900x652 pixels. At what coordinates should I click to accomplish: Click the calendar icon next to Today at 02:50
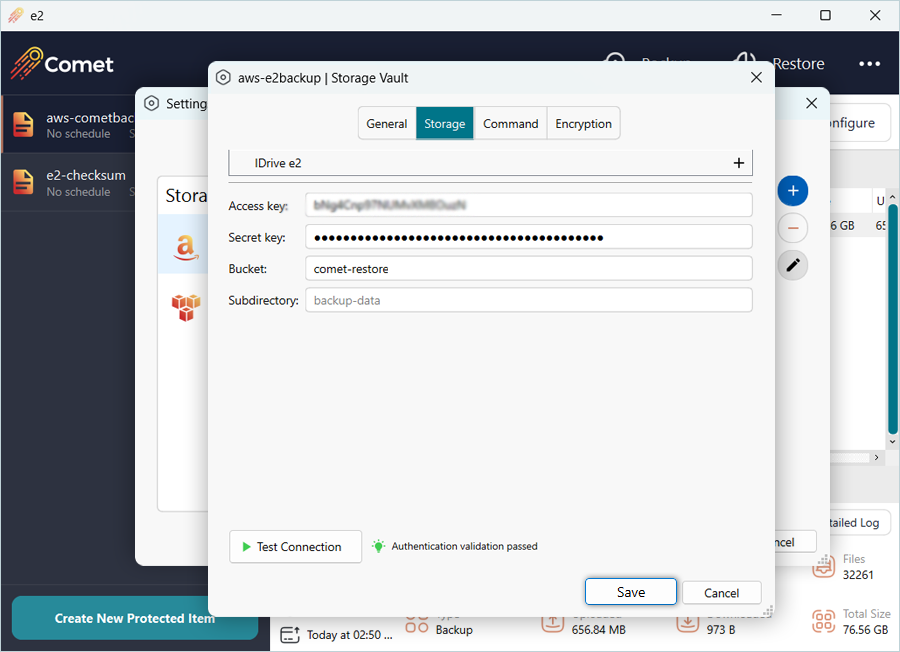pos(290,635)
